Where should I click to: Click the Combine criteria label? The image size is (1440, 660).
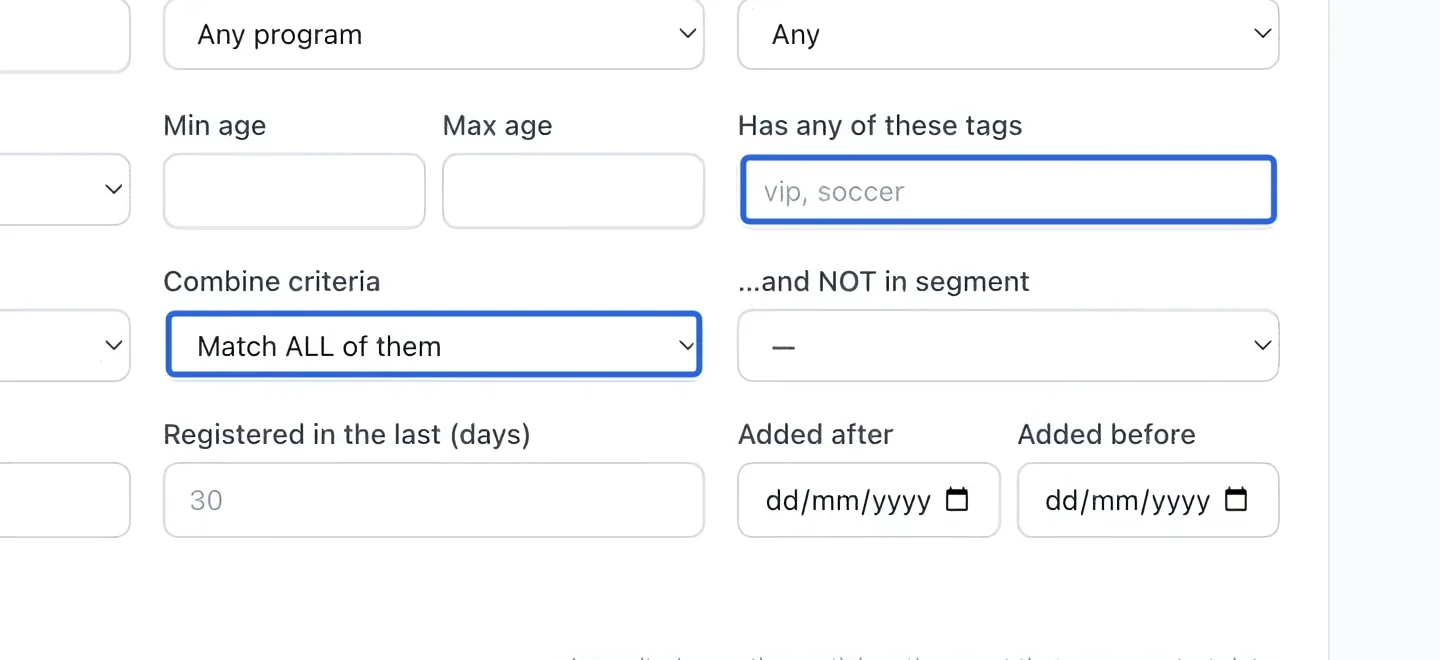pyautogui.click(x=272, y=282)
